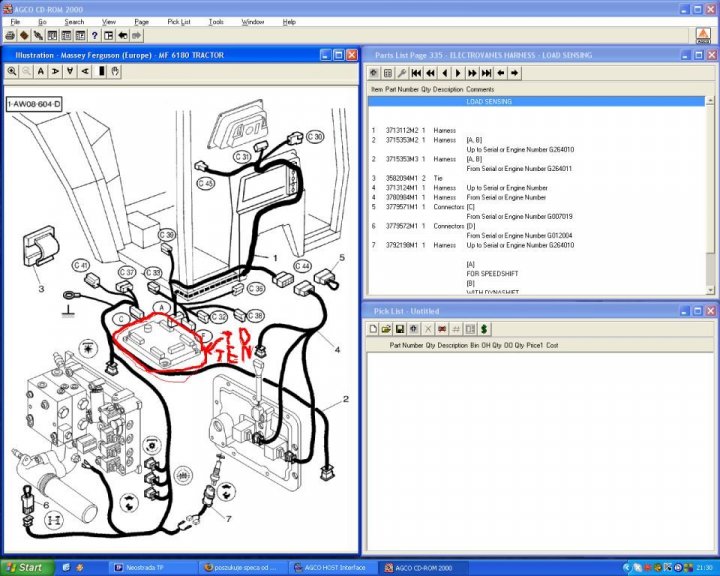
Task: Open the Tools menu
Action: click(216, 21)
